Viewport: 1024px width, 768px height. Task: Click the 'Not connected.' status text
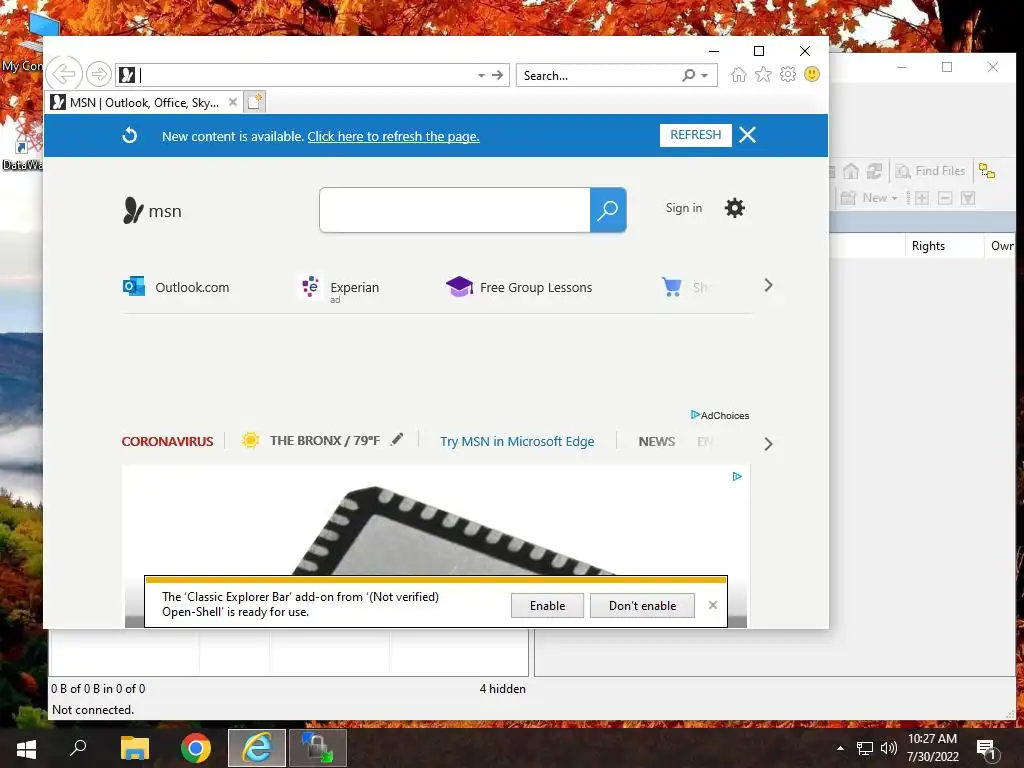coord(93,709)
